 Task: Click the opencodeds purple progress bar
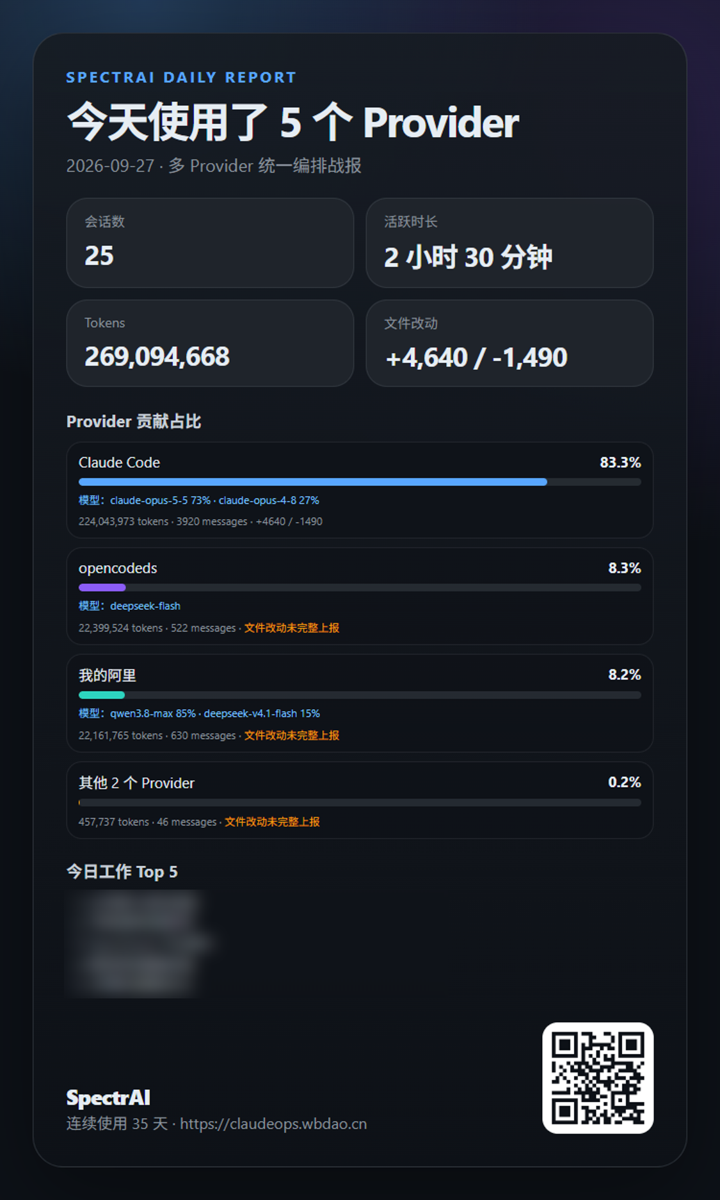click(x=102, y=588)
